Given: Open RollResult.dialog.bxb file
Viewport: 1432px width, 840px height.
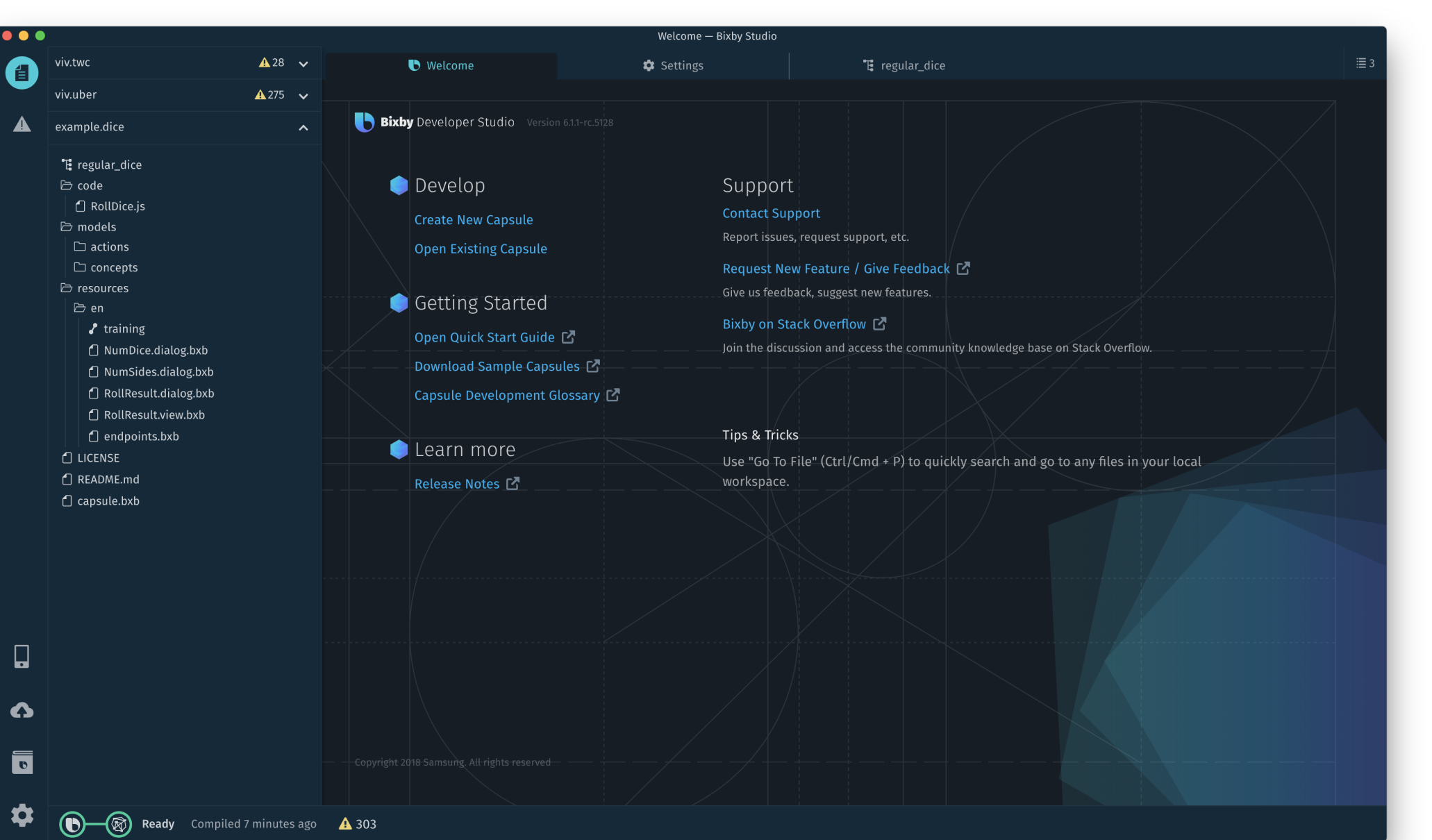Looking at the screenshot, I should coord(151,394).
